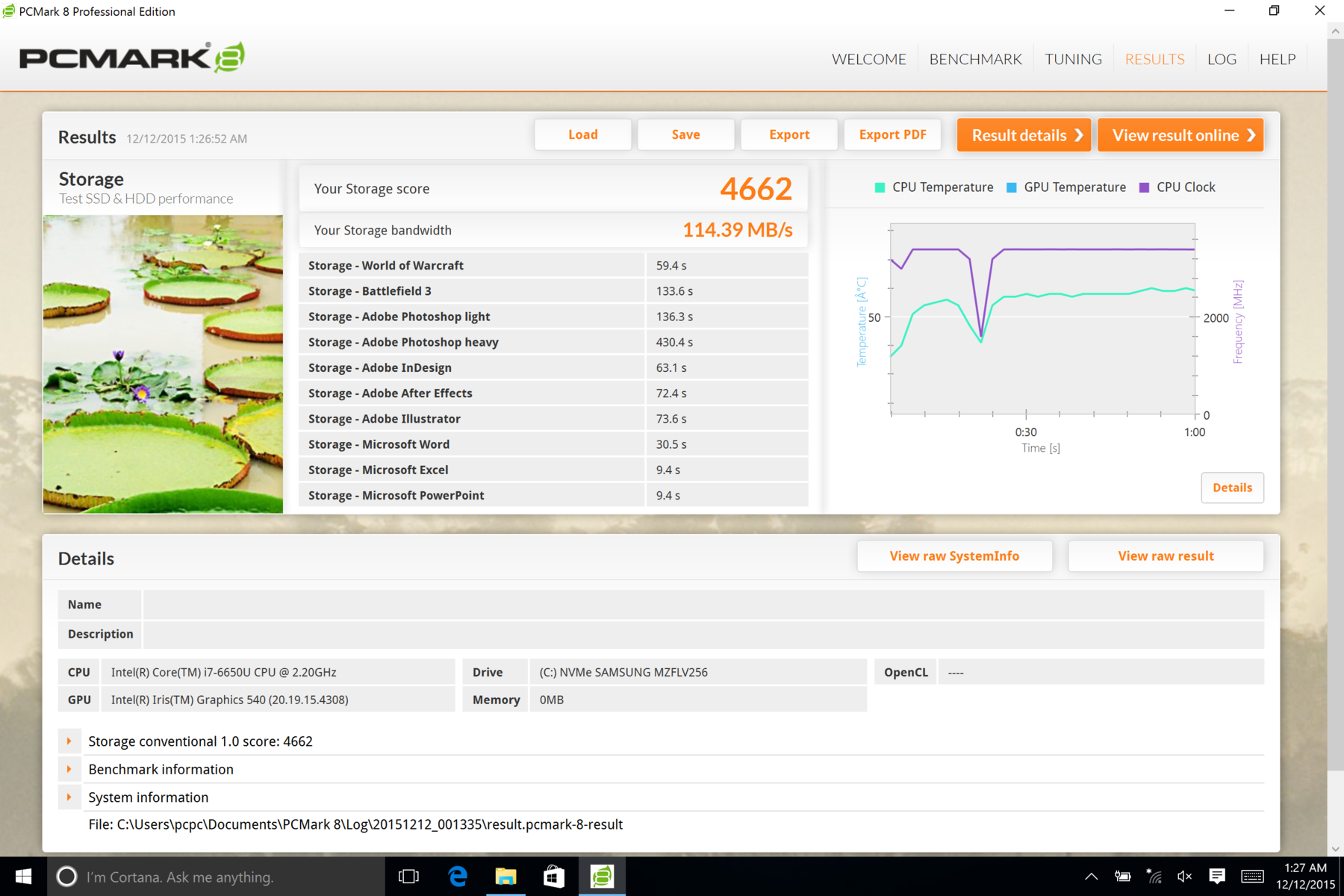This screenshot has height=896, width=1344.
Task: Expand Storage conventional 1.0 score section
Action: (x=69, y=741)
